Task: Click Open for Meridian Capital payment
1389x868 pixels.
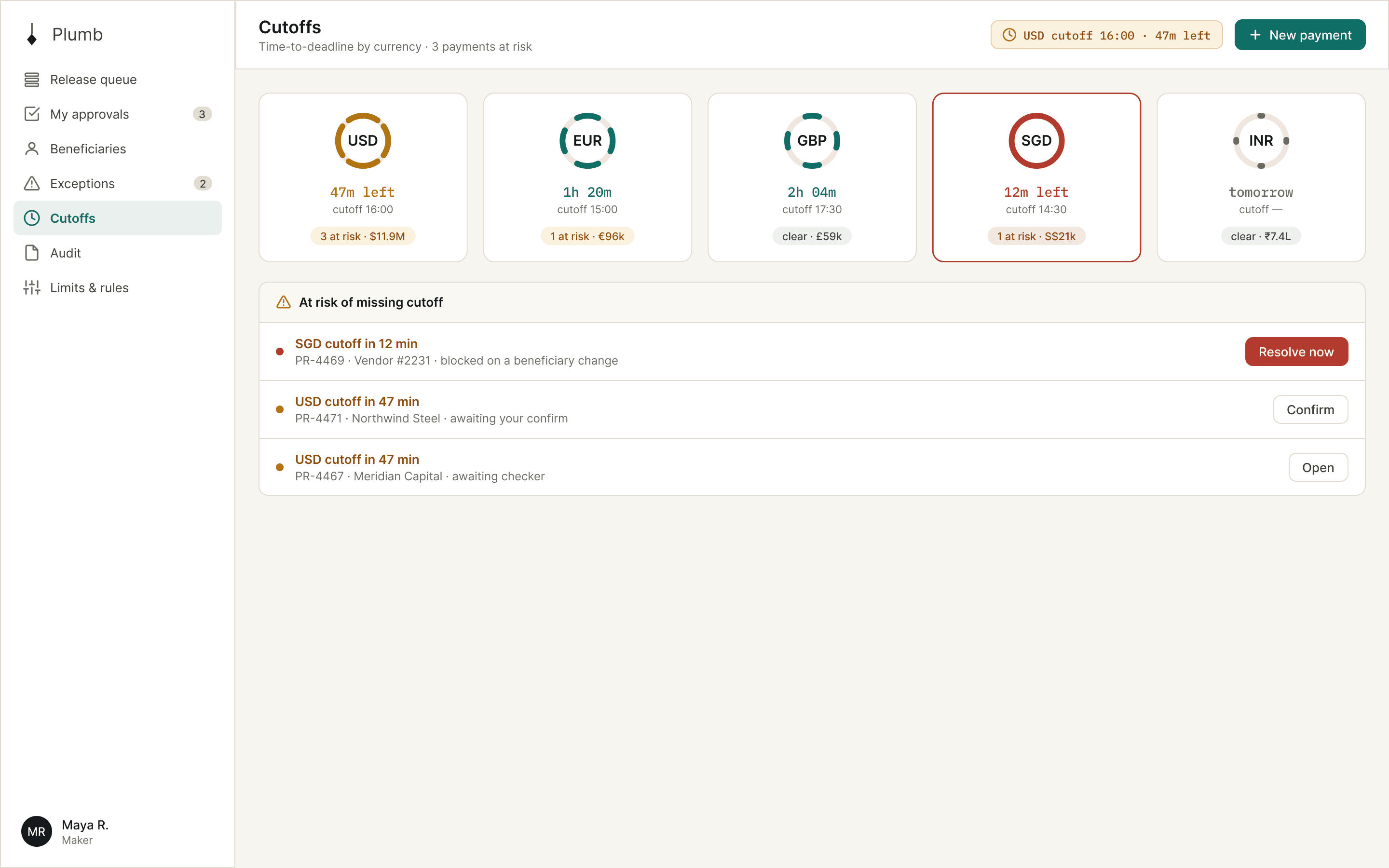Action: click(x=1318, y=467)
